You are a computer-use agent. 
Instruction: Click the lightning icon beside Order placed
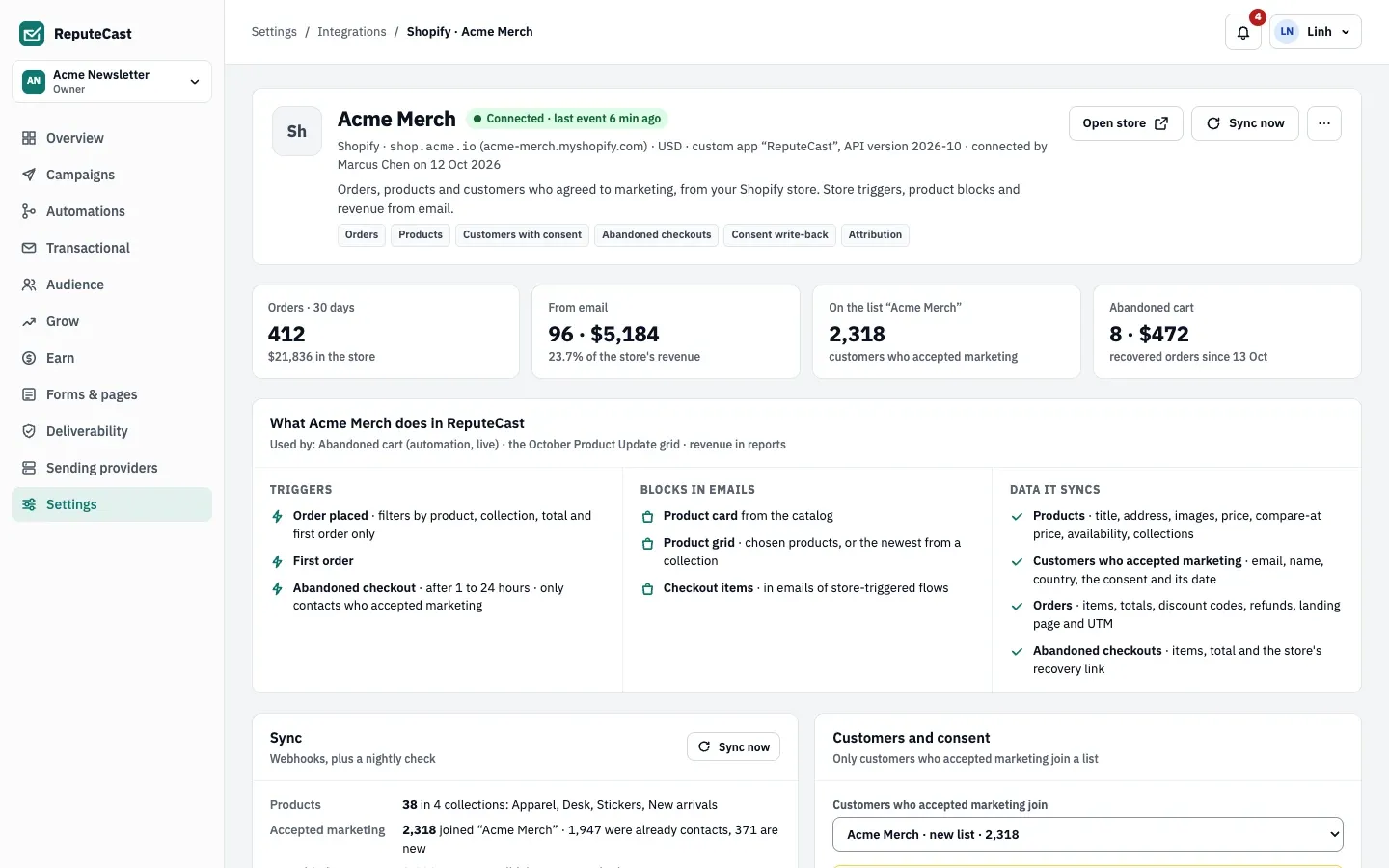pyautogui.click(x=277, y=516)
